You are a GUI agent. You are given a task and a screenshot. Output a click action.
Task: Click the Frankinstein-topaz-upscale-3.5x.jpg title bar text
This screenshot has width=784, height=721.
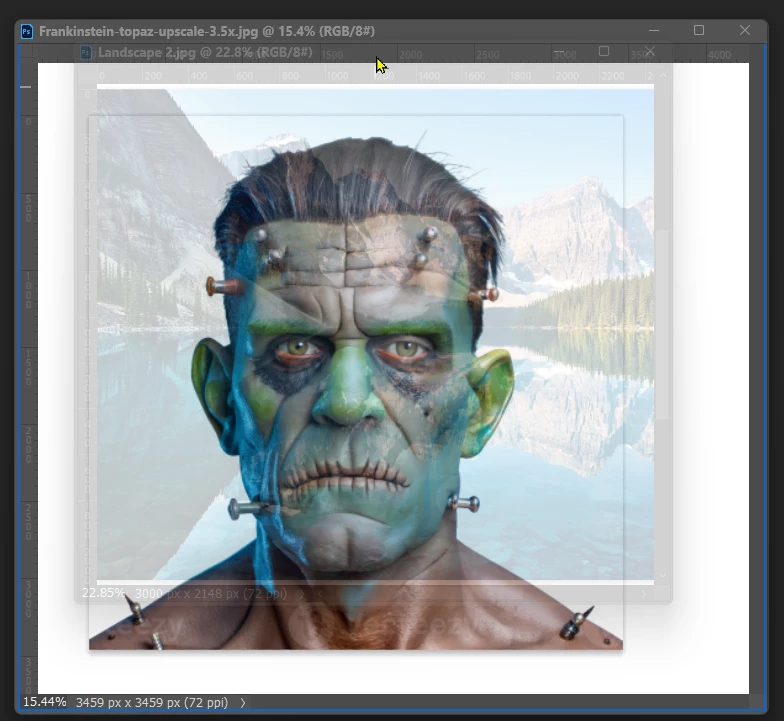[x=207, y=32]
